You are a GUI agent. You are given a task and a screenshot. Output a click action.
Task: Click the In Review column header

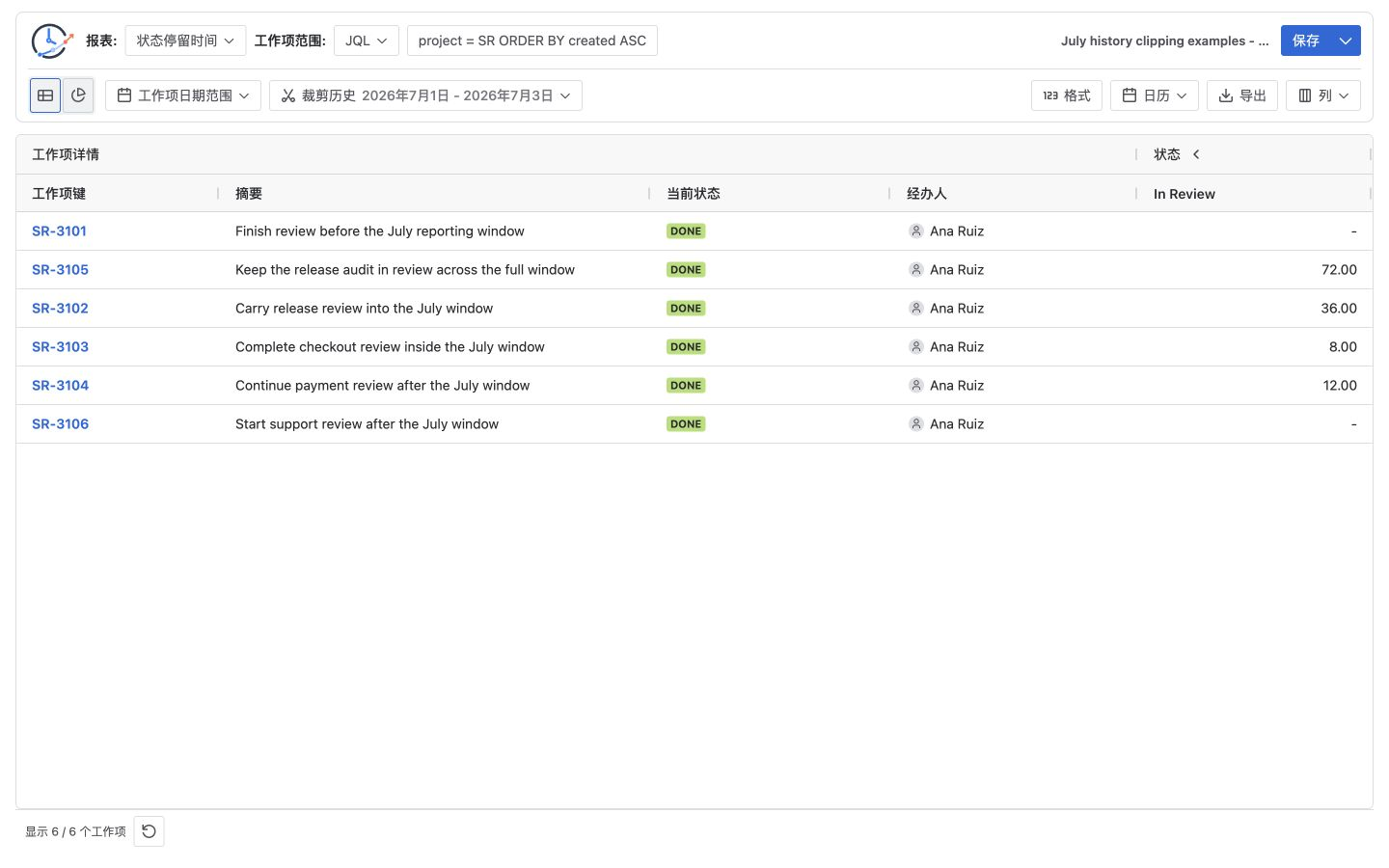coord(1185,194)
